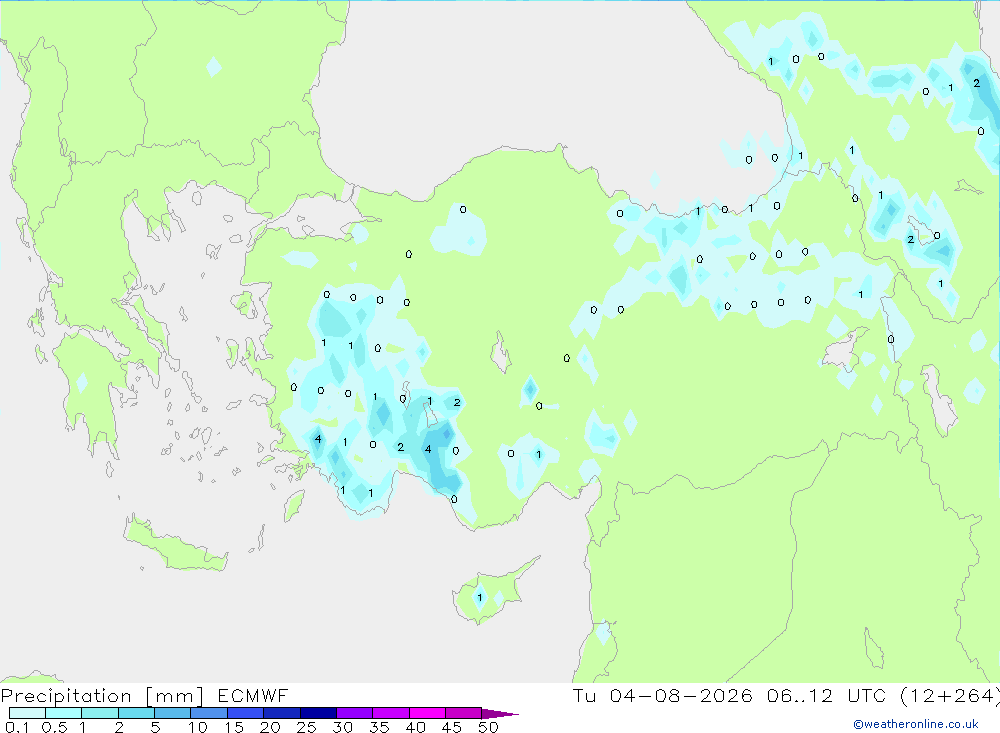Screen dimensions: 1000x733
Task: Click the arrow tip above 50 mm
Action: point(499,714)
